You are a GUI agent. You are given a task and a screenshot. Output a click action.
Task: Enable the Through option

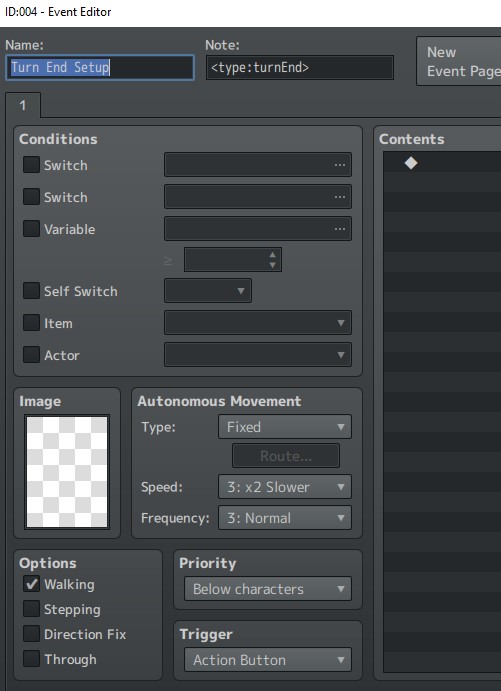[x=31, y=659]
